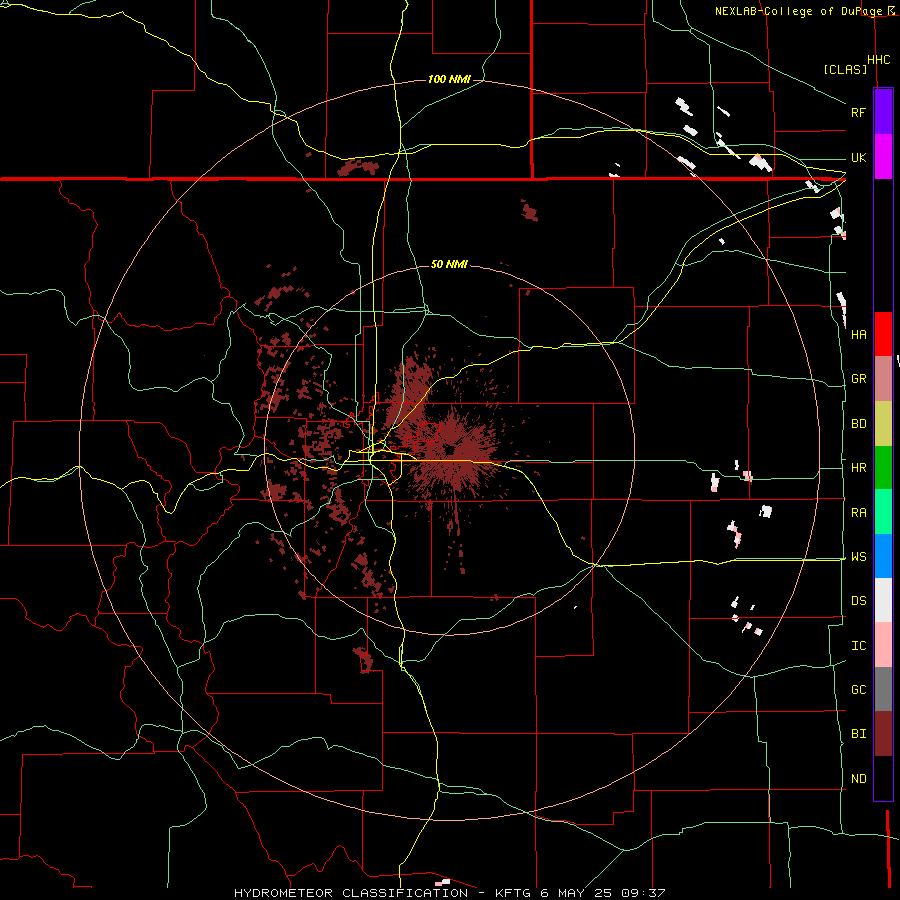The image size is (900, 900).
Task: Click the BI legend label
Action: tap(858, 734)
